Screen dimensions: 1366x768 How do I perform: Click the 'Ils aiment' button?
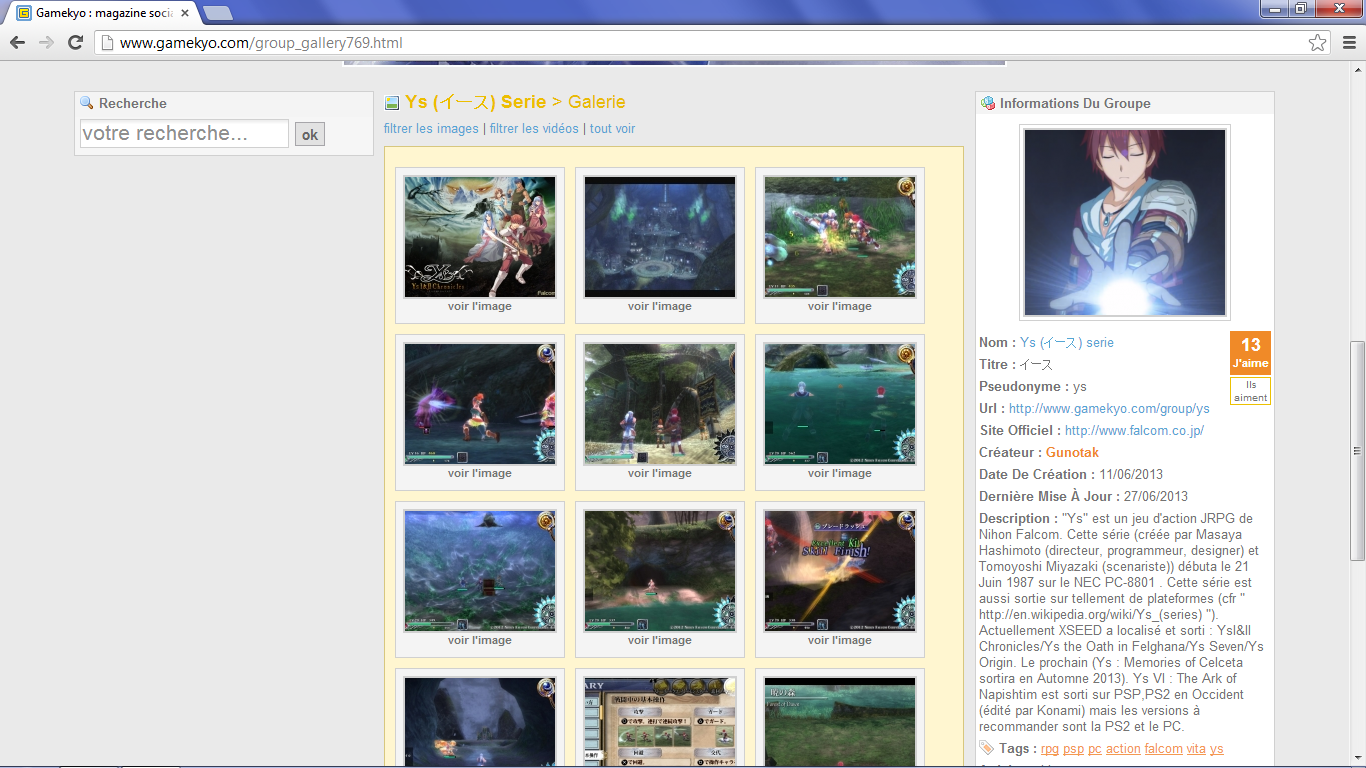pos(1250,391)
